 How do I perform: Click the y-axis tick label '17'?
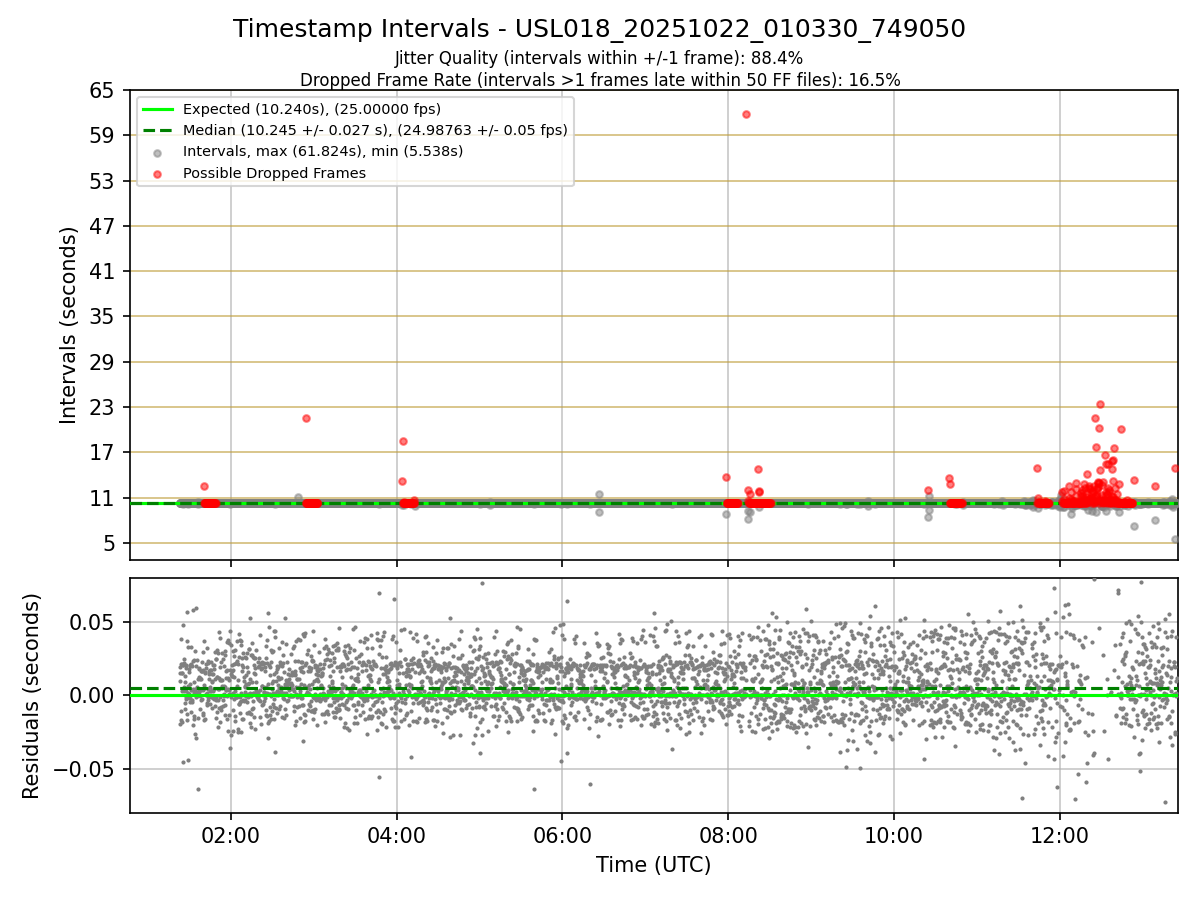tap(102, 453)
